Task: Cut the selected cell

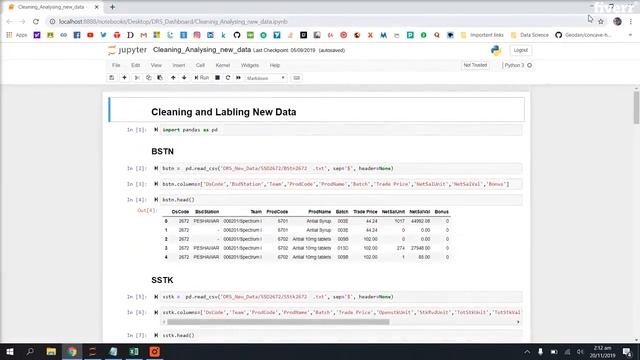Action: coord(137,78)
